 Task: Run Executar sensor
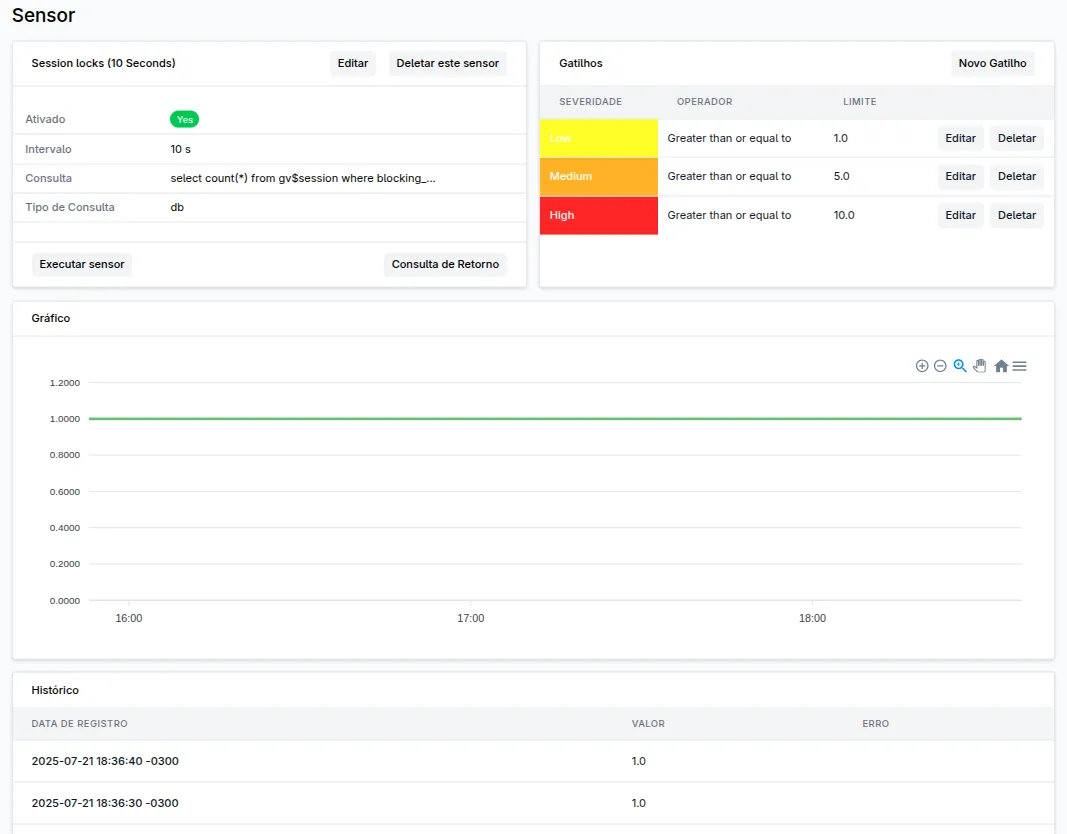(x=81, y=264)
